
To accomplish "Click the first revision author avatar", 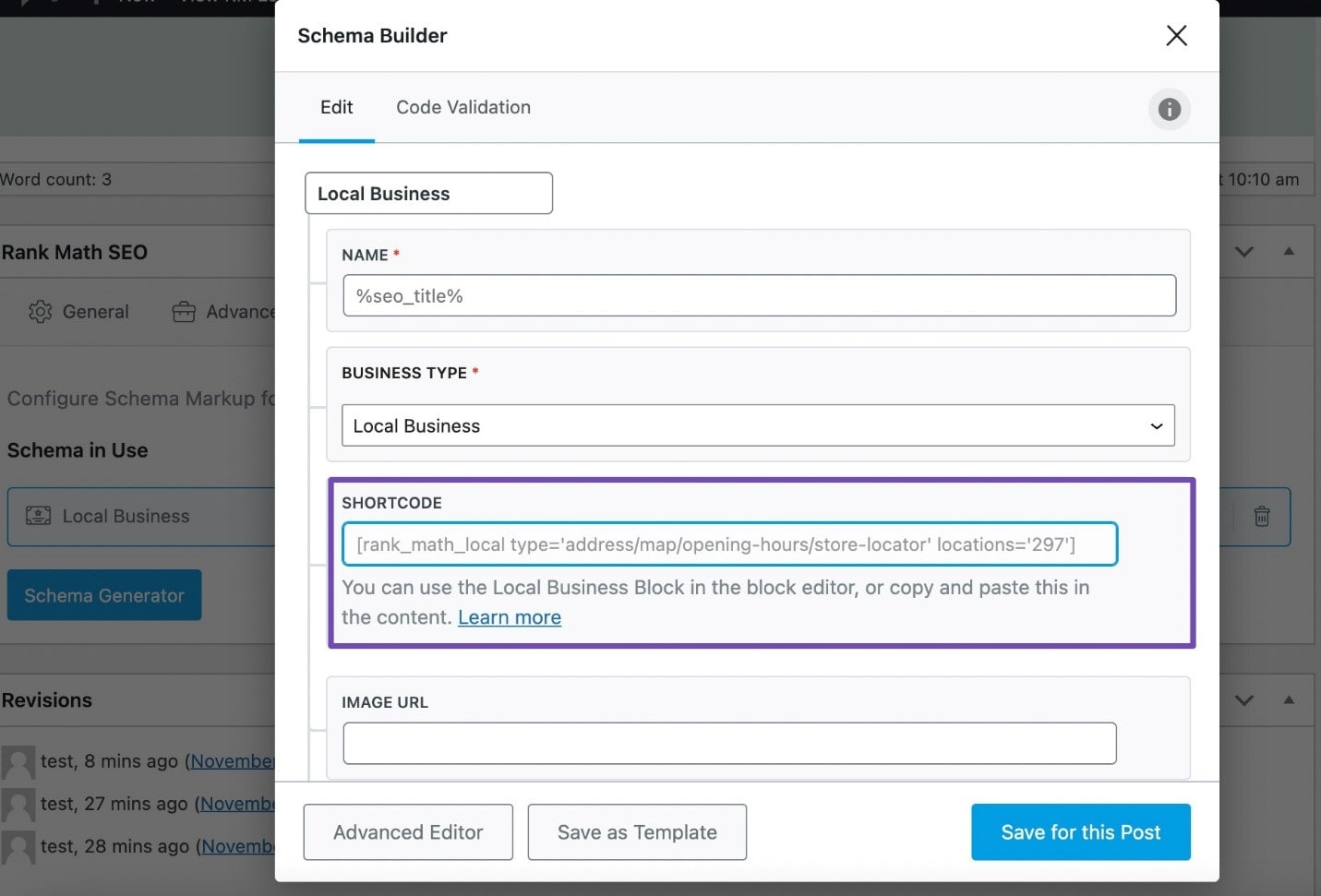I will 18,762.
